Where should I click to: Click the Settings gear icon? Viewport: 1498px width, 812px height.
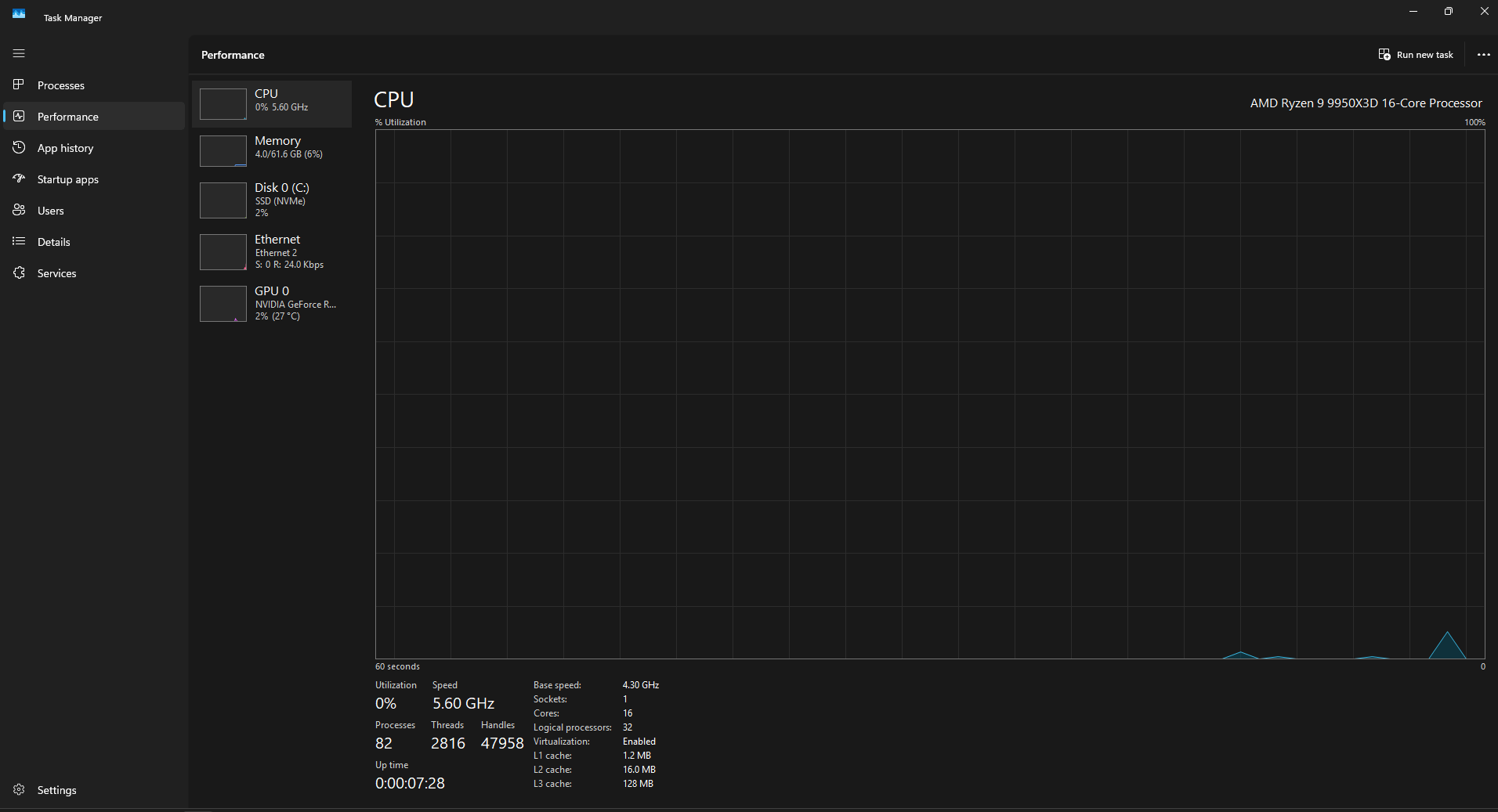click(19, 789)
